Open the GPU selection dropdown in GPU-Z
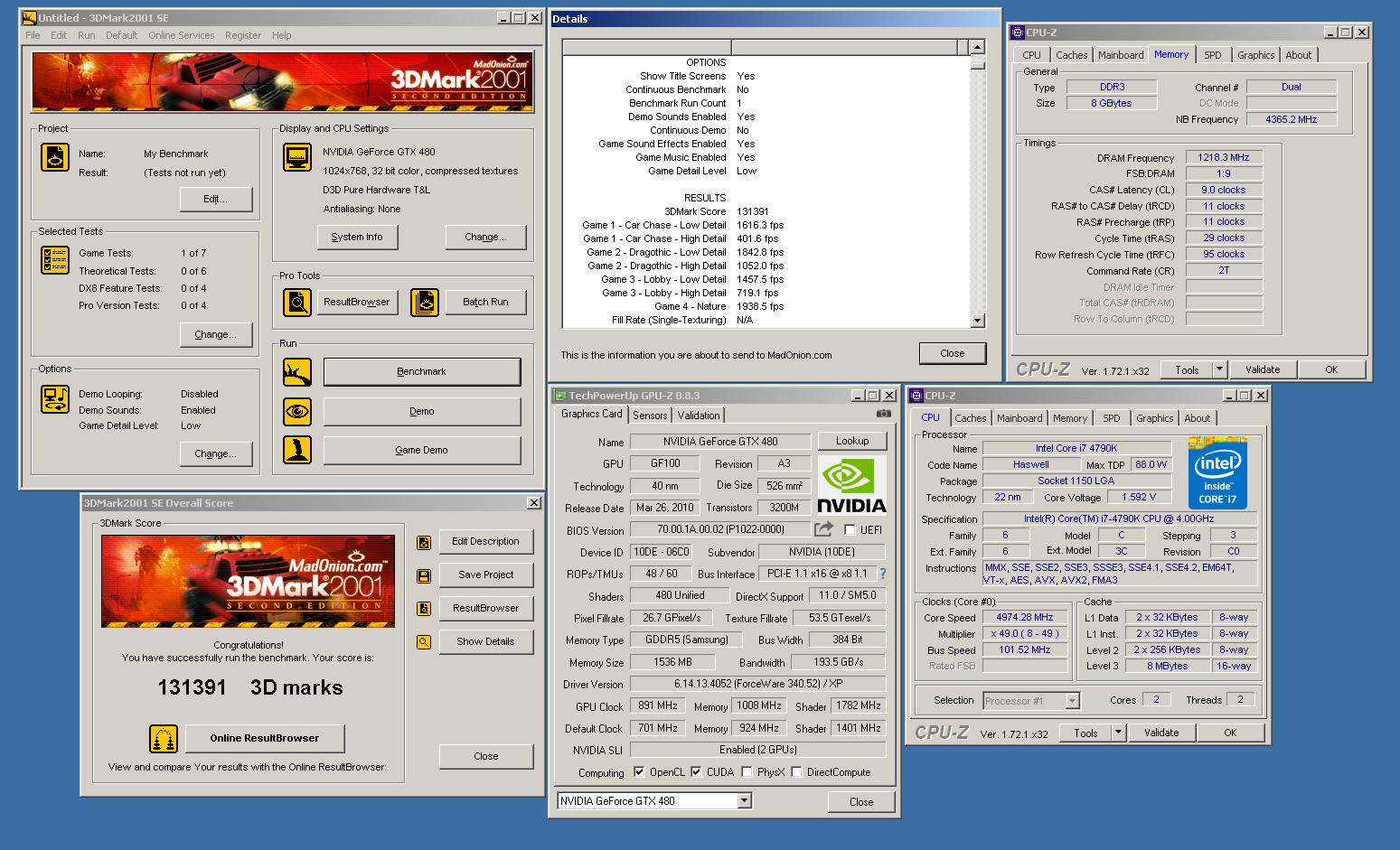Screen dimensions: 1400x850 pyautogui.click(x=744, y=801)
